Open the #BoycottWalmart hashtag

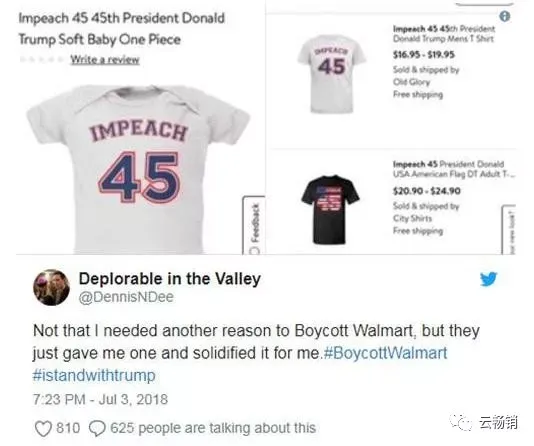[385, 353]
